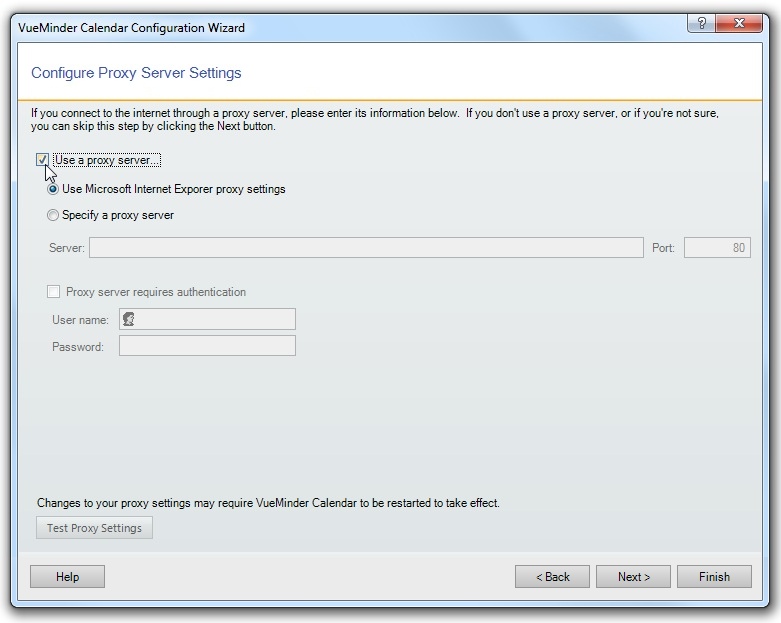Click Finish to complete the wizard
781x623 pixels.
[x=714, y=577]
